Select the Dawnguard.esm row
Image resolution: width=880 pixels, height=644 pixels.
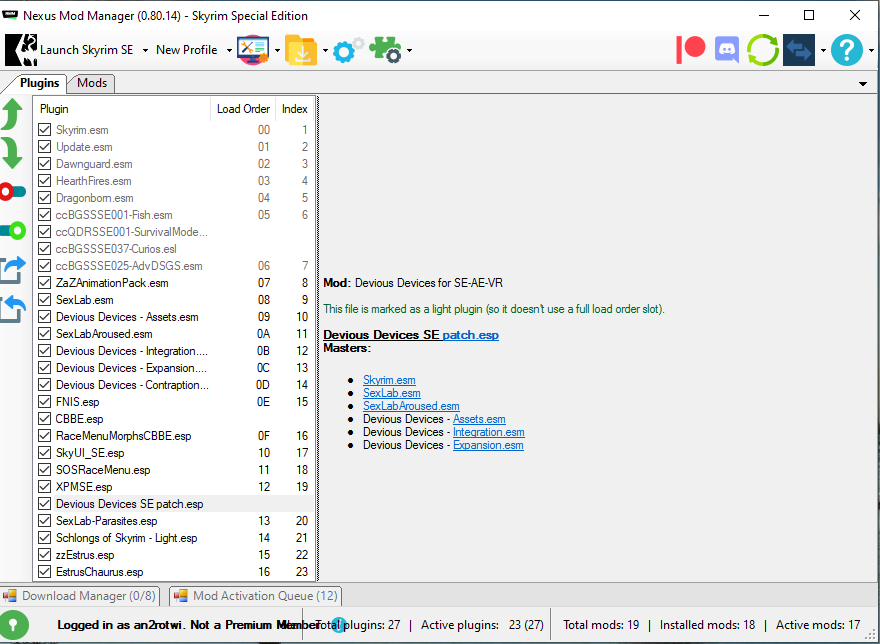(174, 163)
